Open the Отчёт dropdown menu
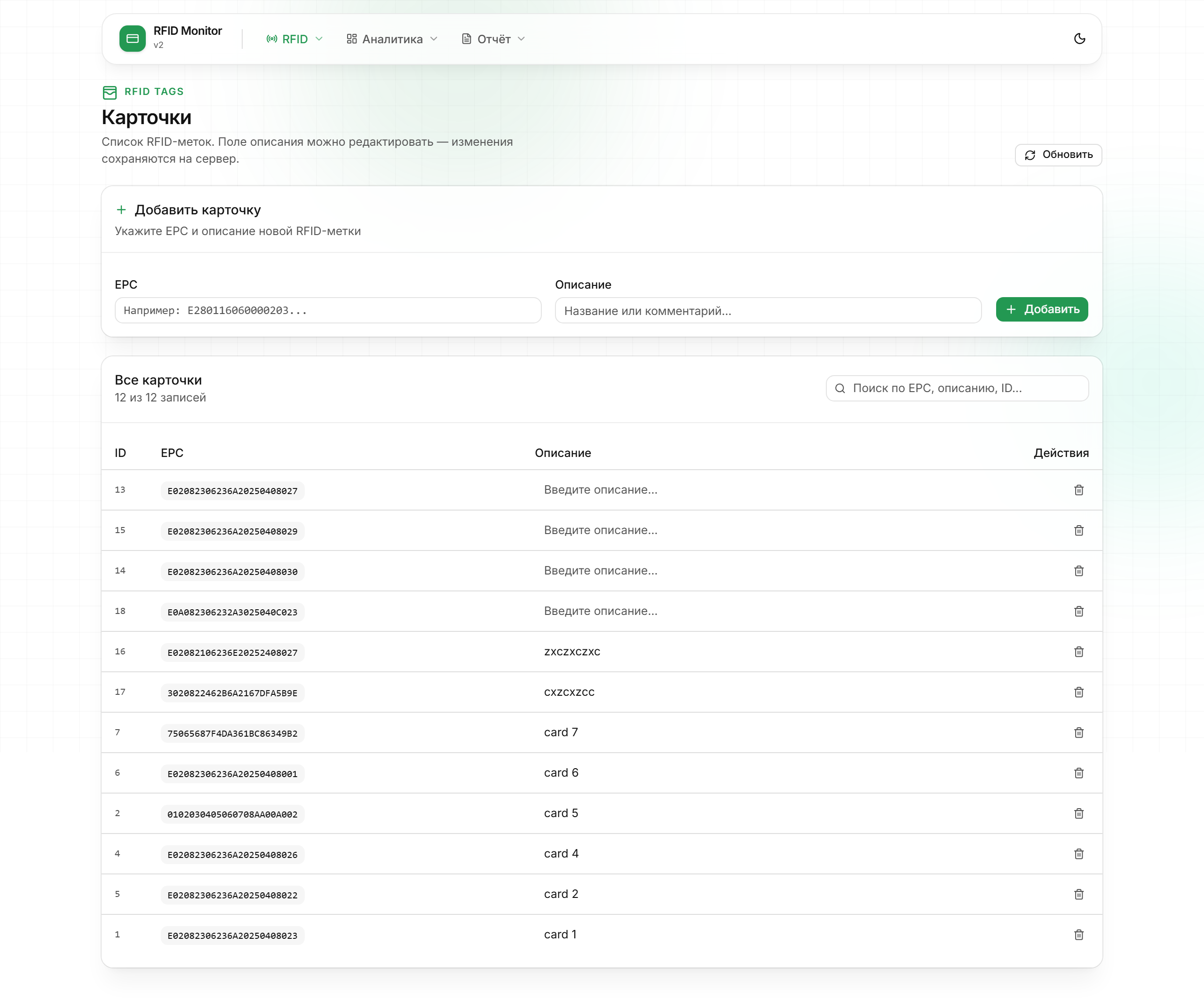 click(x=493, y=39)
